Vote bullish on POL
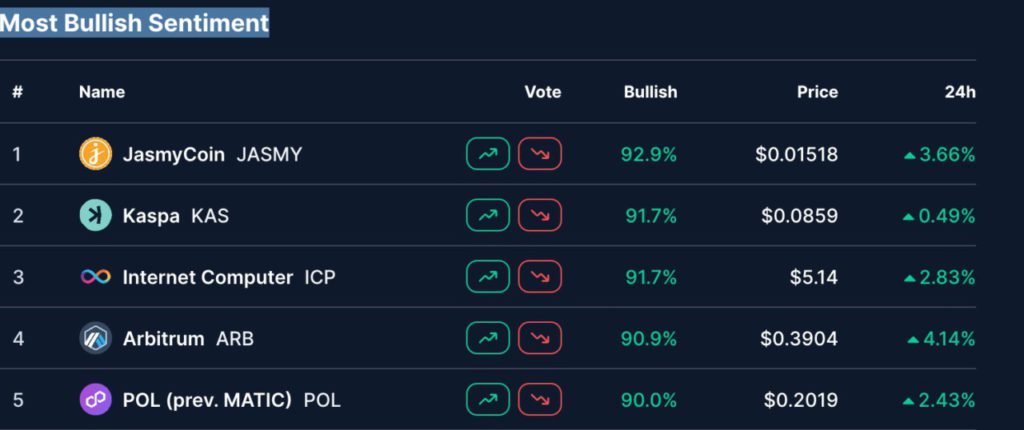The height and width of the screenshot is (430, 1024). pyautogui.click(x=488, y=400)
